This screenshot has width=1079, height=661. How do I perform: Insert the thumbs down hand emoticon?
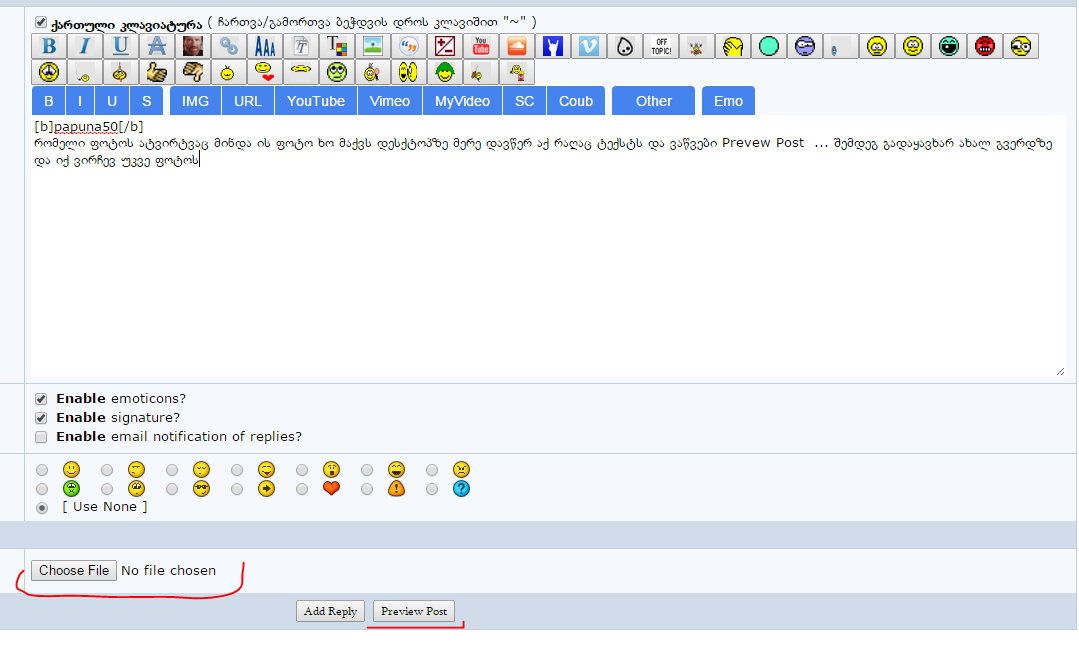point(193,72)
